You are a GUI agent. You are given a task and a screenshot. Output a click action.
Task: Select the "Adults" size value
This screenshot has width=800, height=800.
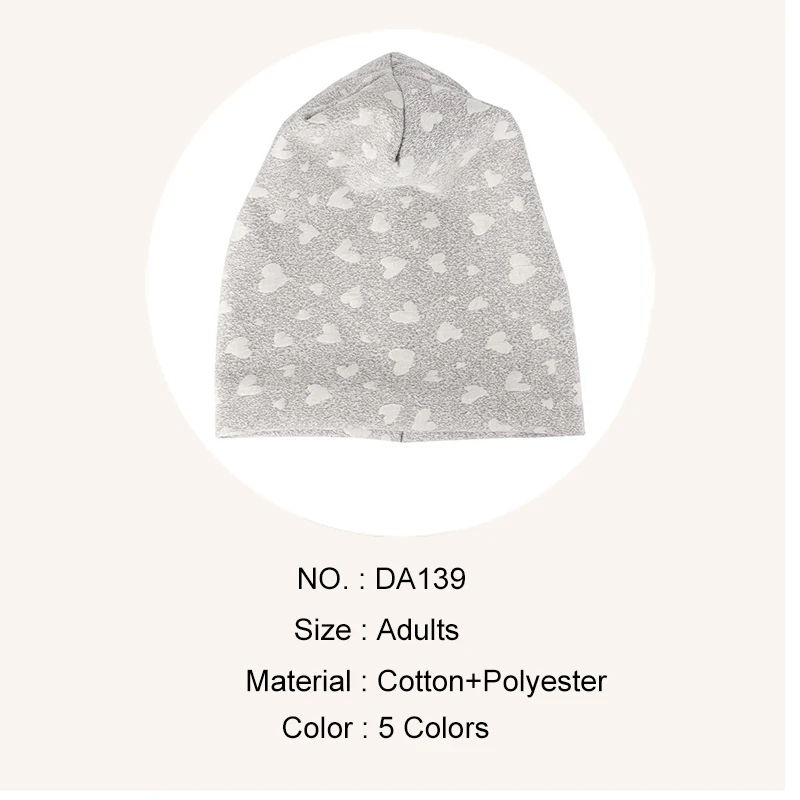pyautogui.click(x=418, y=630)
